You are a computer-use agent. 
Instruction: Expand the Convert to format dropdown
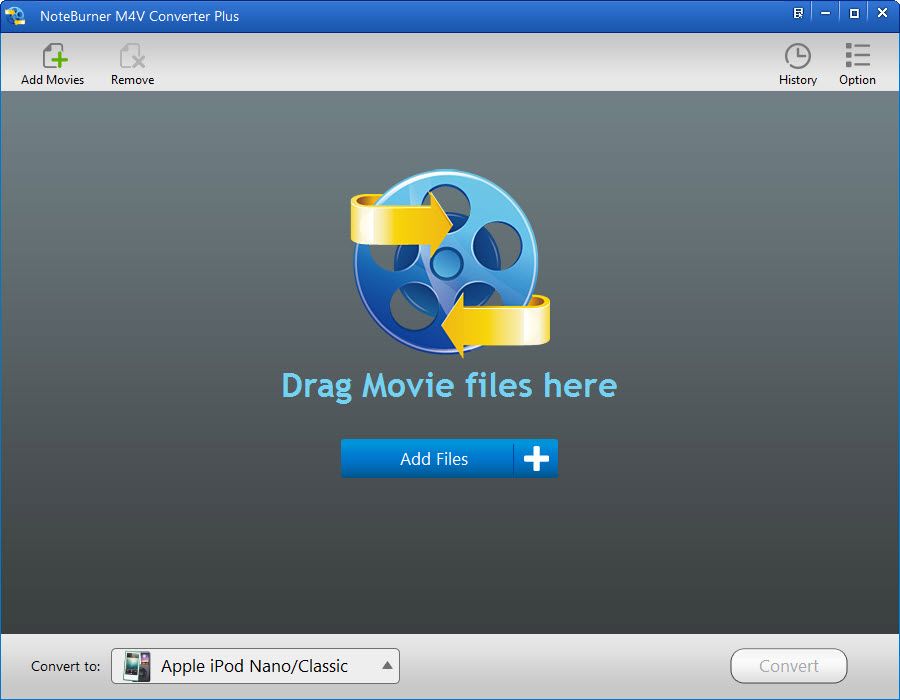[255, 666]
